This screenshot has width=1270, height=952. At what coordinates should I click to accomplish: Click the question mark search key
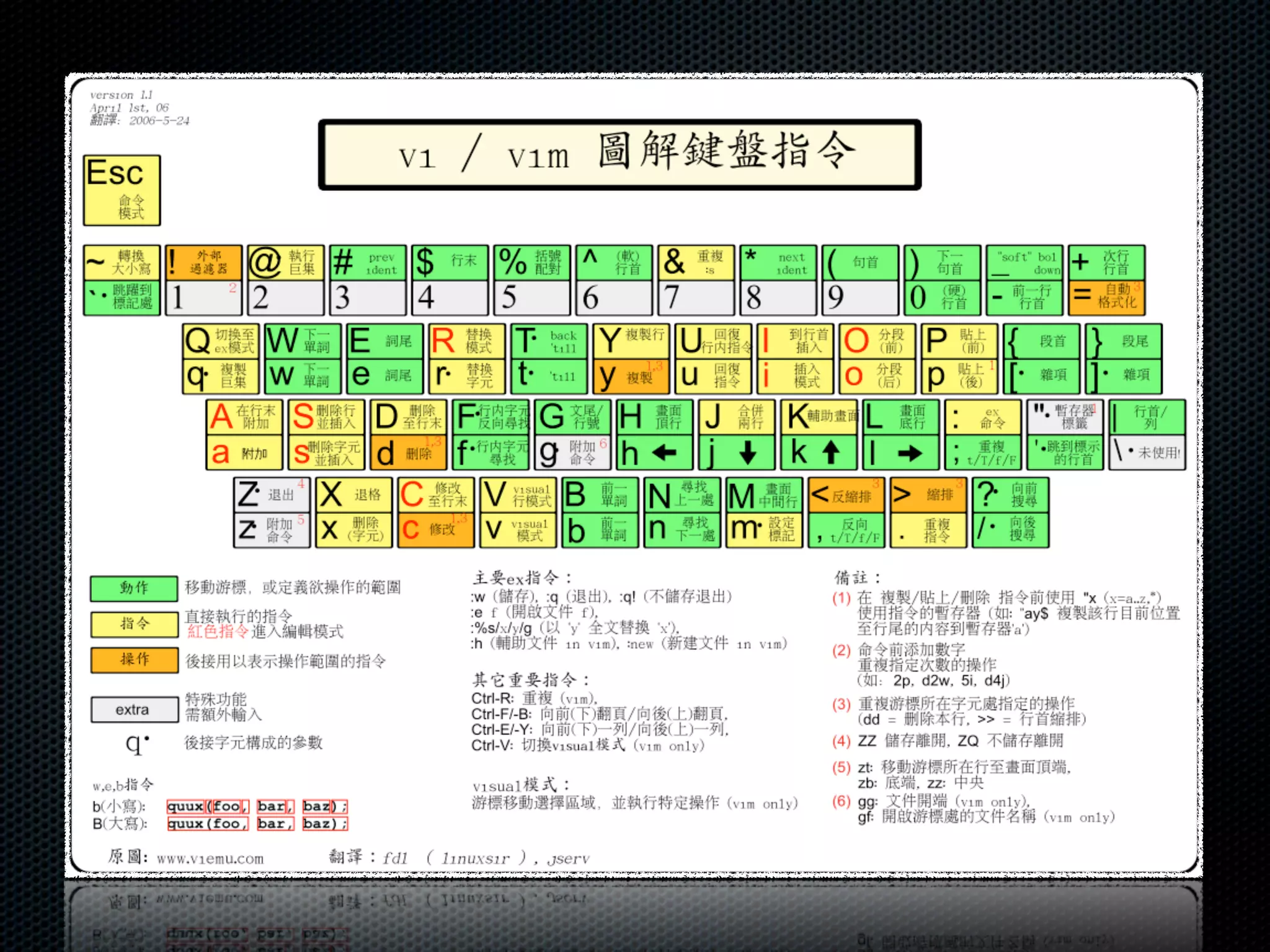point(1010,495)
